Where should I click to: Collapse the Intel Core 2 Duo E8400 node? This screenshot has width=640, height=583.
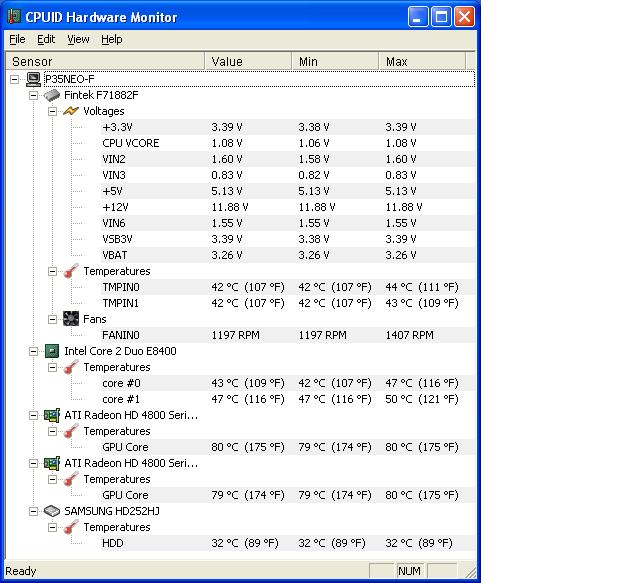click(33, 352)
